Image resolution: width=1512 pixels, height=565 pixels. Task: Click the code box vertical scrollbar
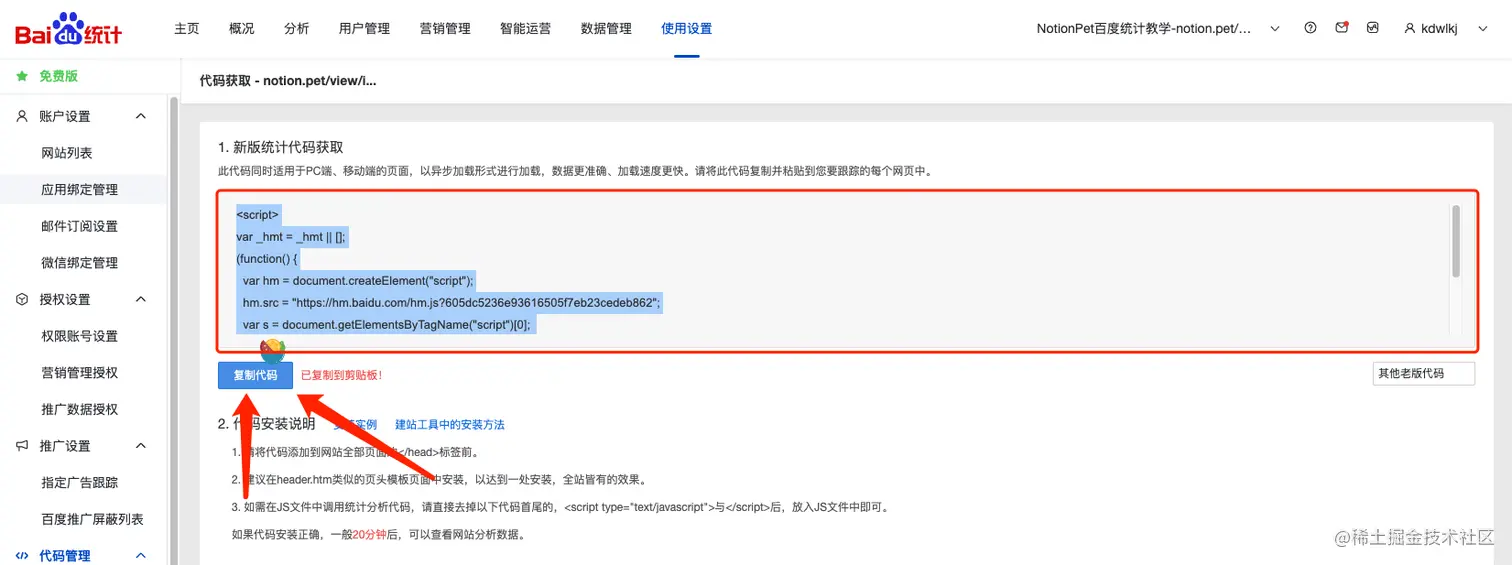pos(1456,241)
